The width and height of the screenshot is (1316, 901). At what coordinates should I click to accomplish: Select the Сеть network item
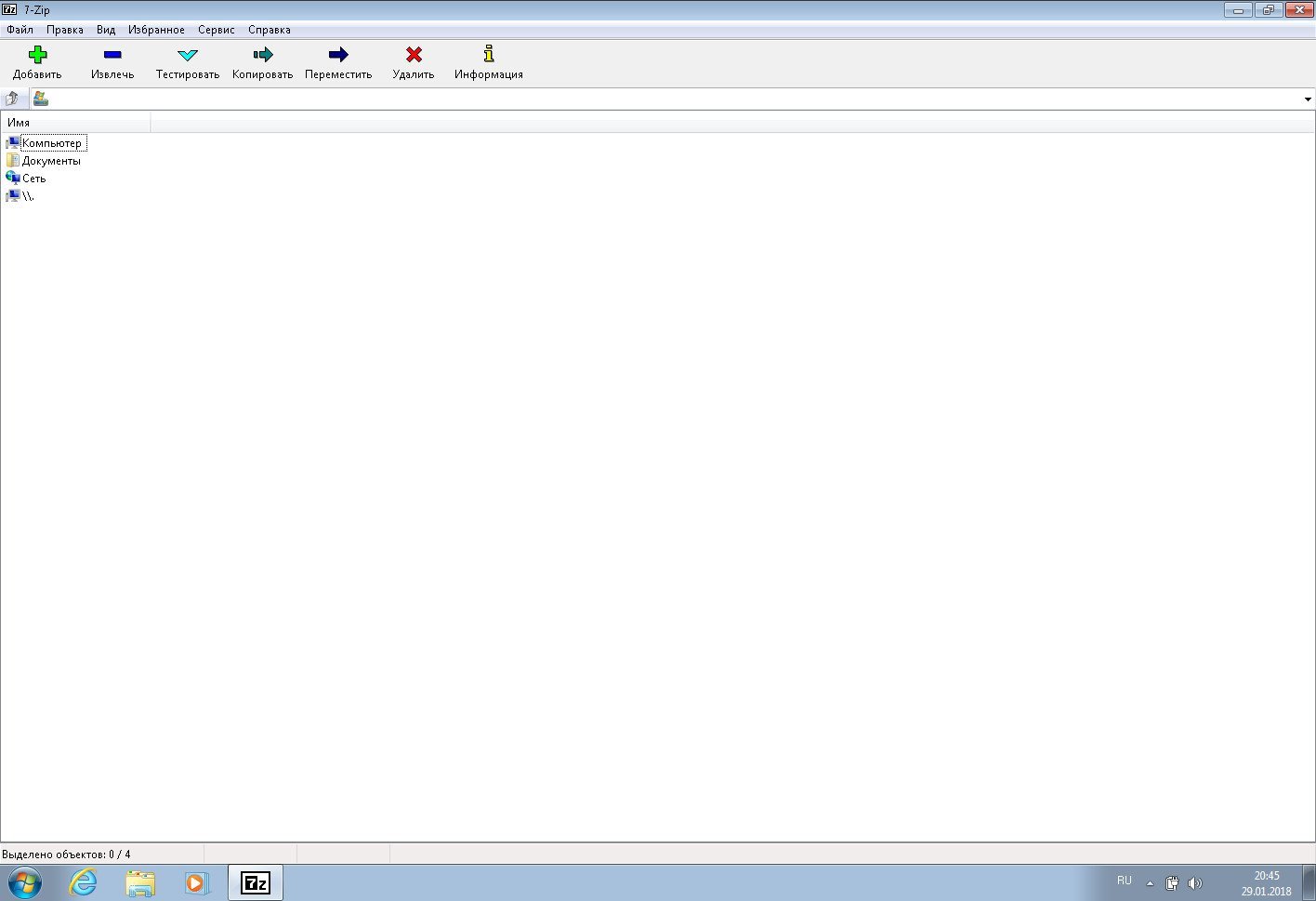point(33,179)
